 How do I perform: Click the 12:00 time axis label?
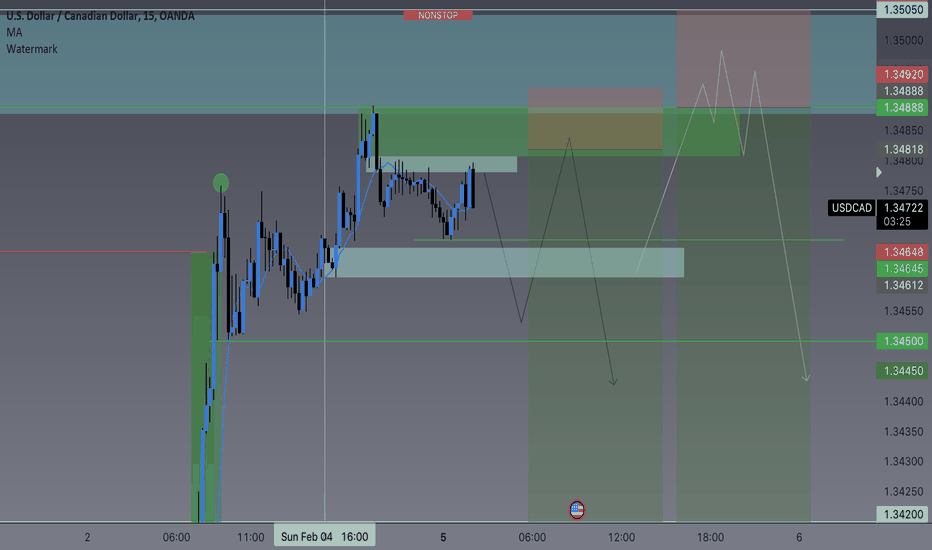click(621, 538)
